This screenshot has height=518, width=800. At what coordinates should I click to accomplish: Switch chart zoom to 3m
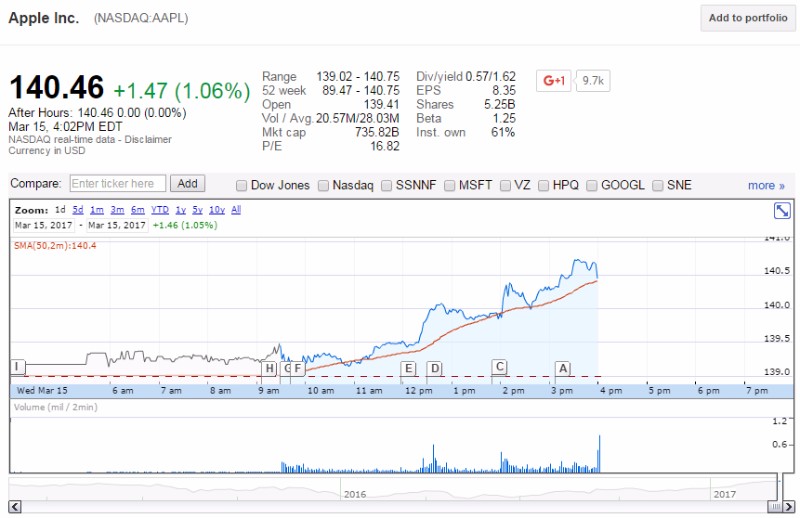pos(117,210)
